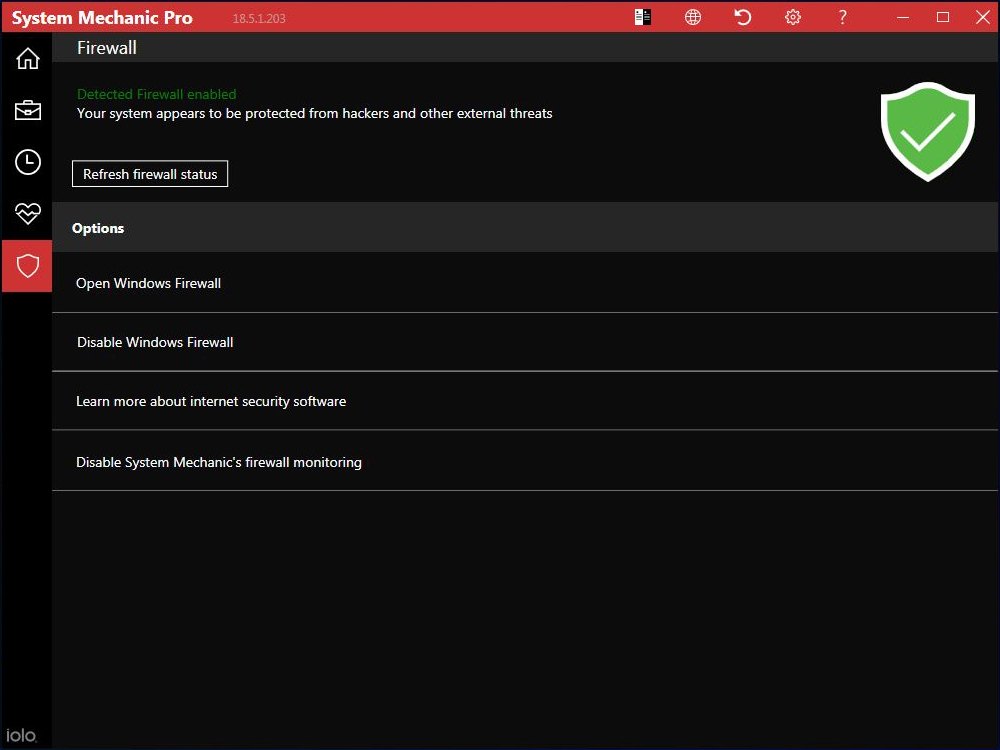The image size is (1000, 750).
Task: Open Windows Firewall from Options
Action: [x=148, y=283]
